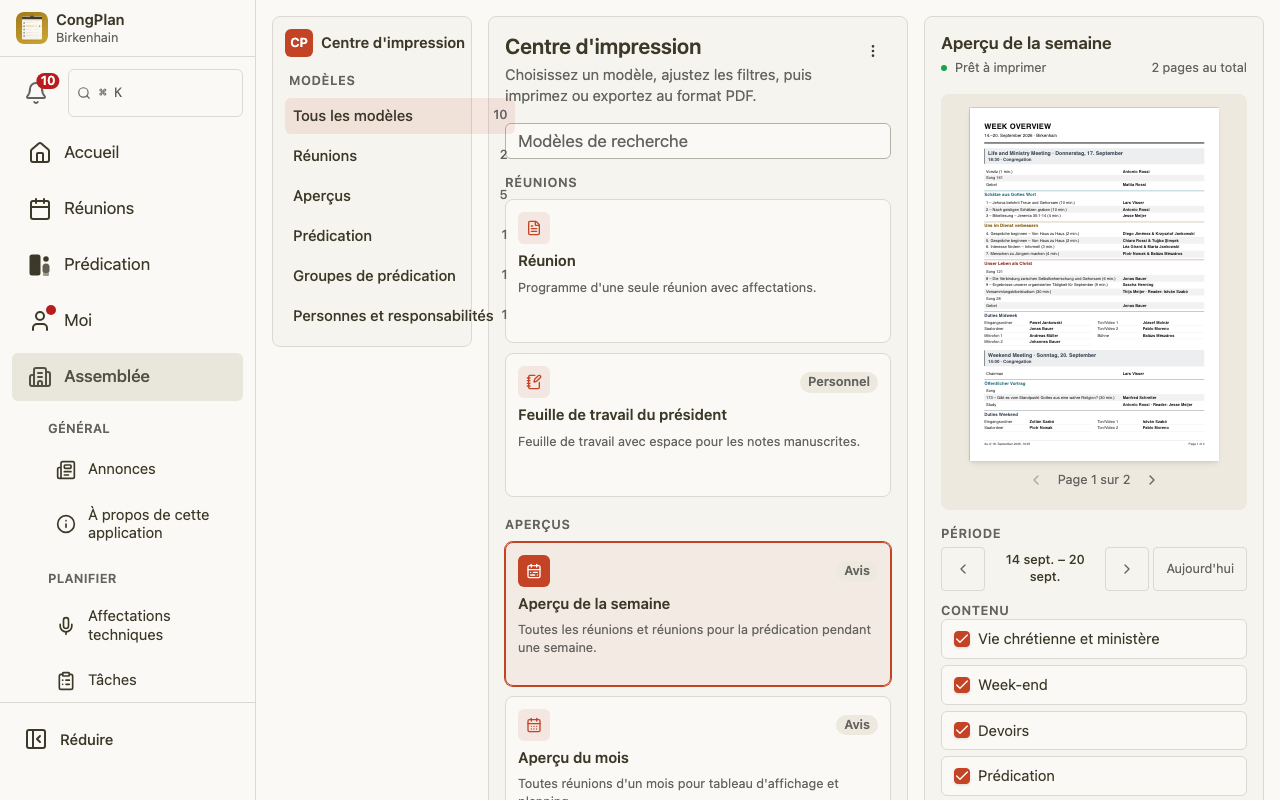Click the Aperçu de la semaine calendar icon
1280x800 pixels.
[x=534, y=571]
